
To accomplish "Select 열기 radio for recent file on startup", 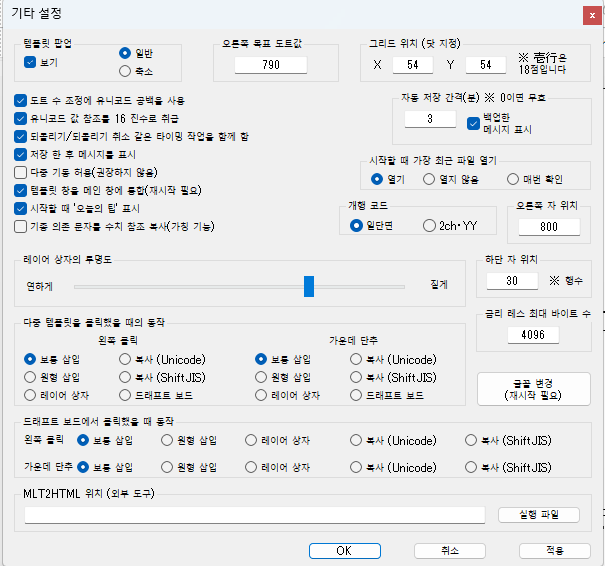I will tap(377, 179).
